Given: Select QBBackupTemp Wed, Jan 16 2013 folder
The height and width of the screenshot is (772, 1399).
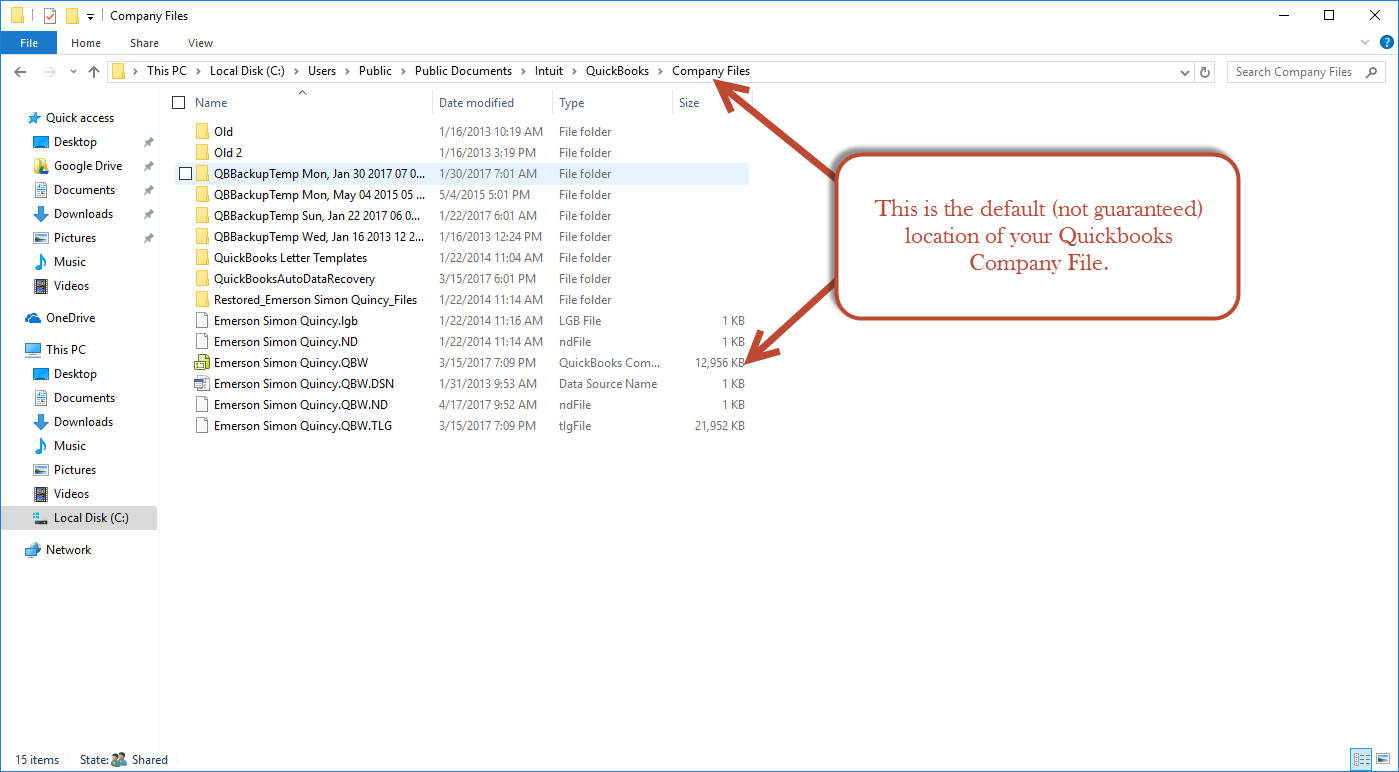Looking at the screenshot, I should [x=319, y=236].
